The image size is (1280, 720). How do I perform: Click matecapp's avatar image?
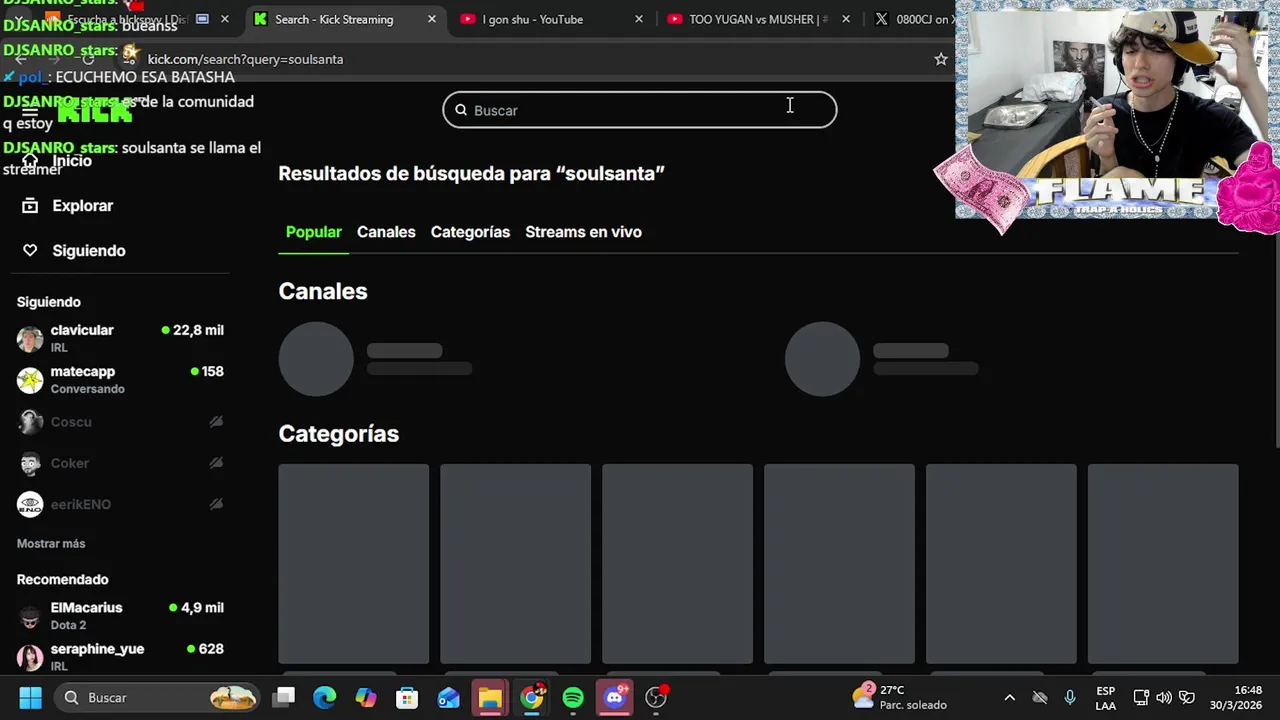[30, 380]
